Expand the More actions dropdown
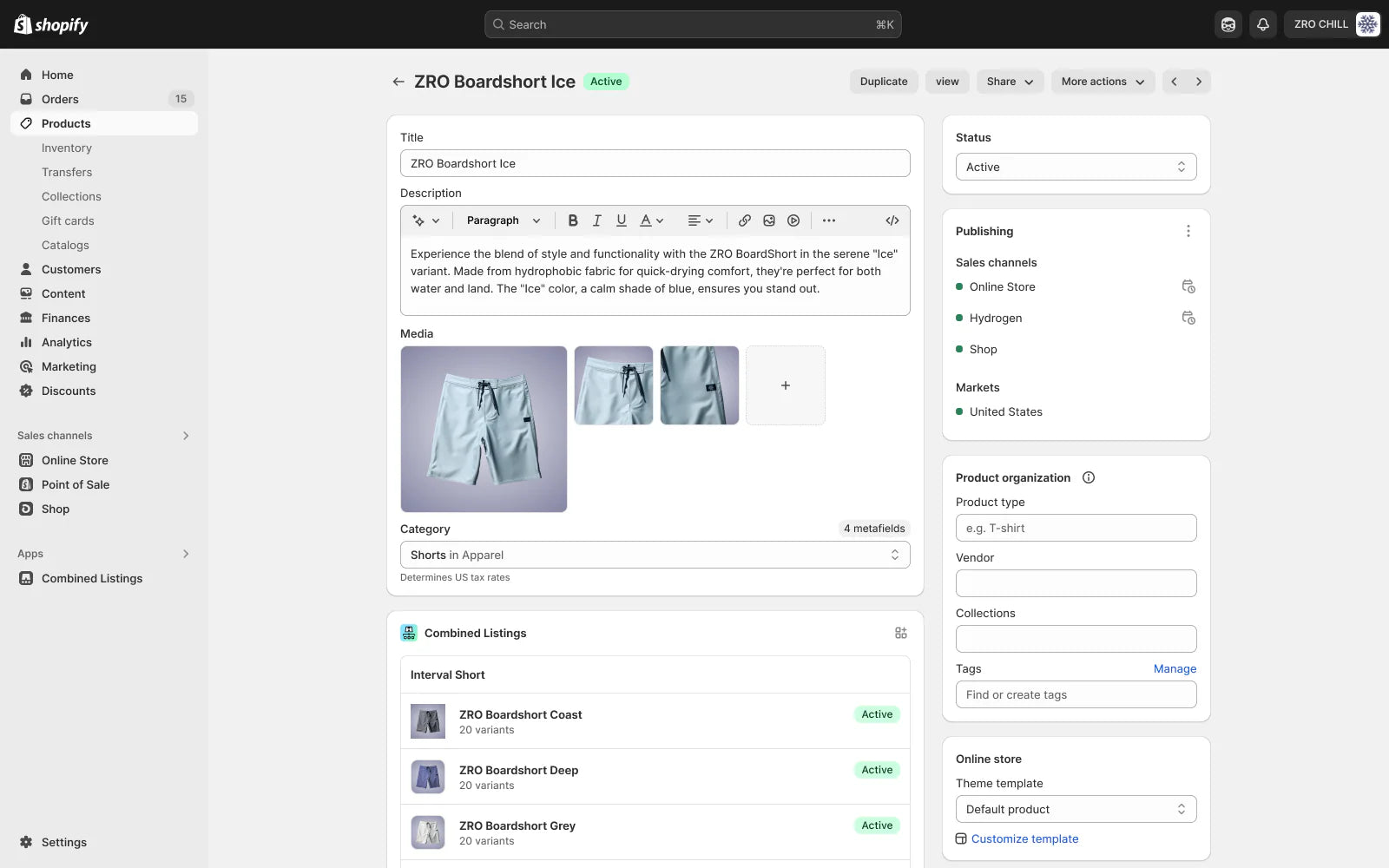Viewport: 1389px width, 868px height. coord(1103,82)
